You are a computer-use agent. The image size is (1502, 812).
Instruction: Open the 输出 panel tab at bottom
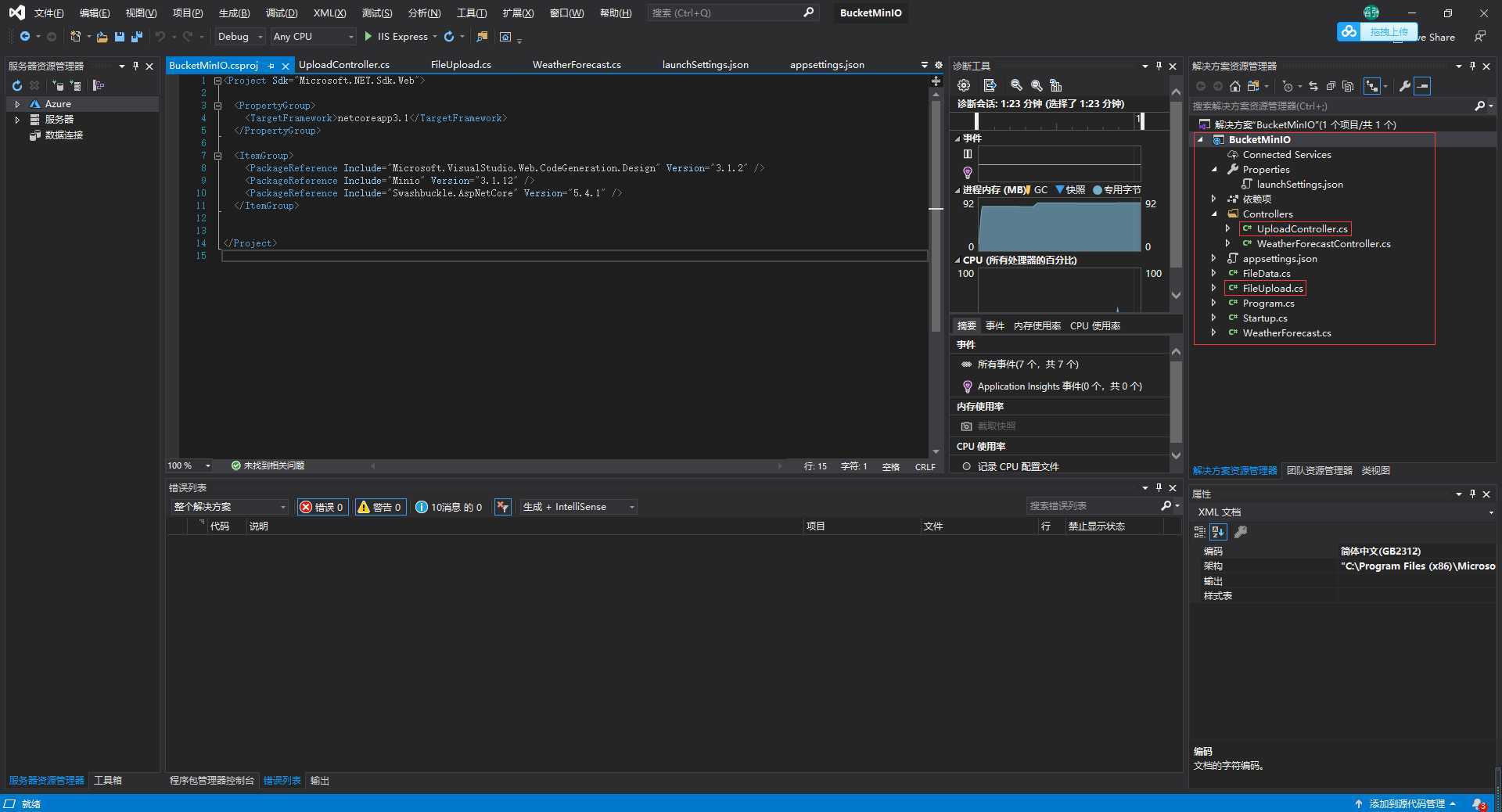click(319, 781)
